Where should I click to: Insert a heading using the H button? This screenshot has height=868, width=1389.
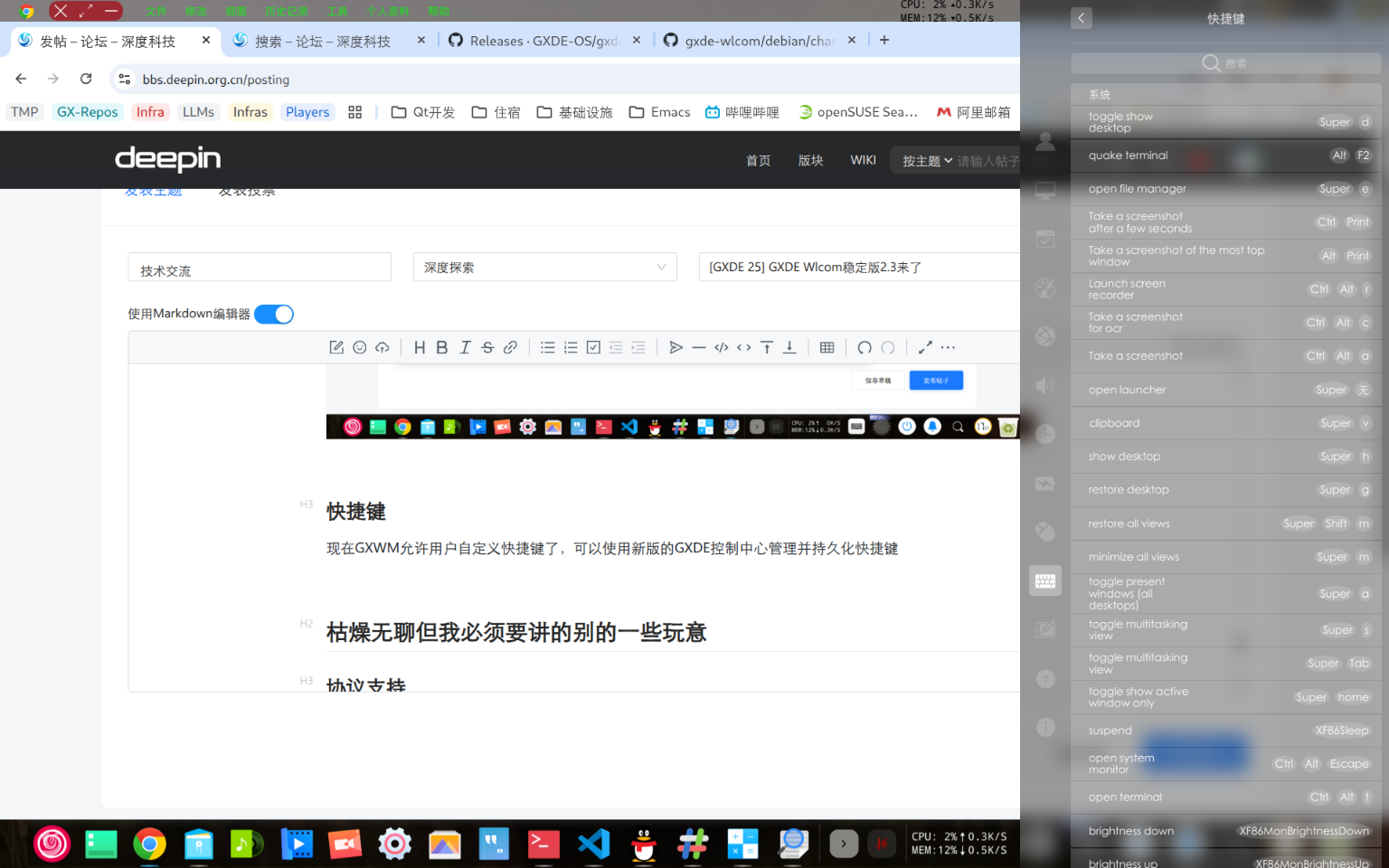pyautogui.click(x=420, y=347)
